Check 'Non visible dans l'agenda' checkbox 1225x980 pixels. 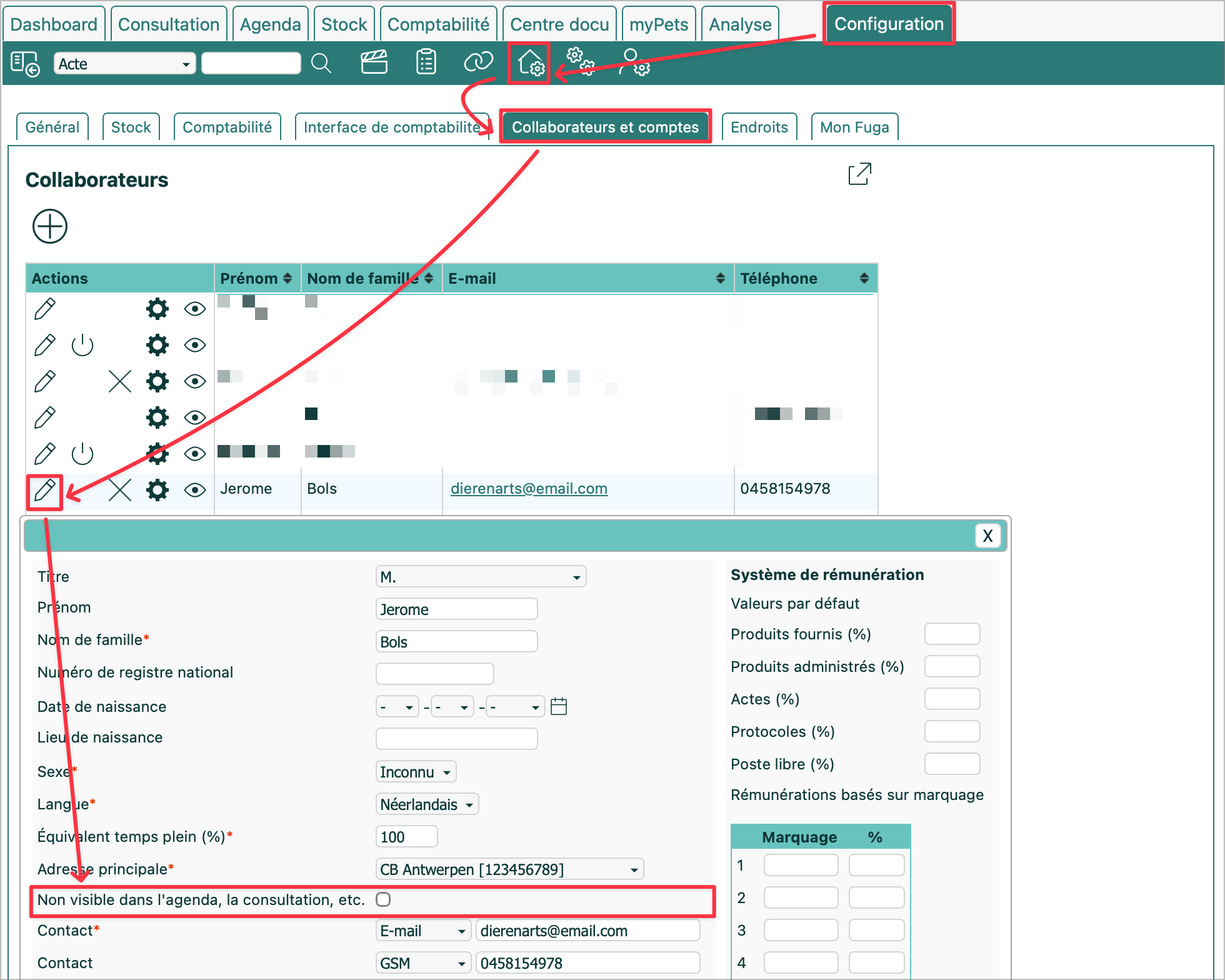(383, 899)
